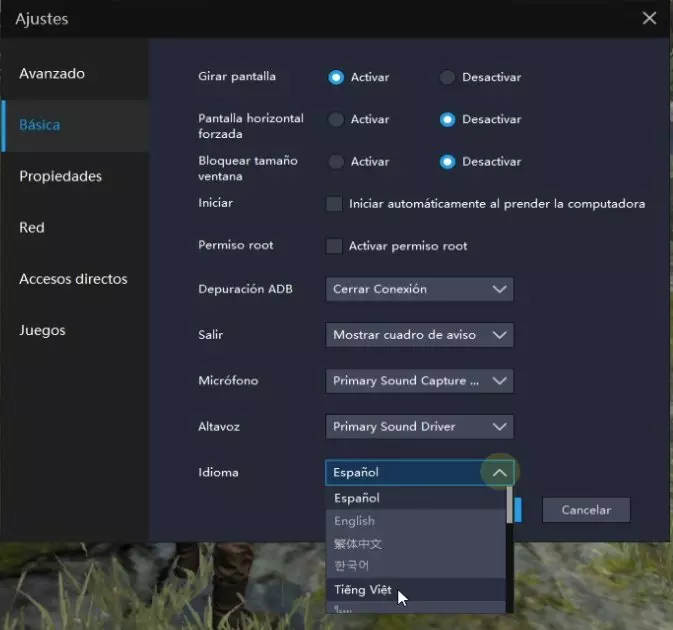Expand the Micrófono device dropdown
This screenshot has width=673, height=630.
(x=419, y=381)
